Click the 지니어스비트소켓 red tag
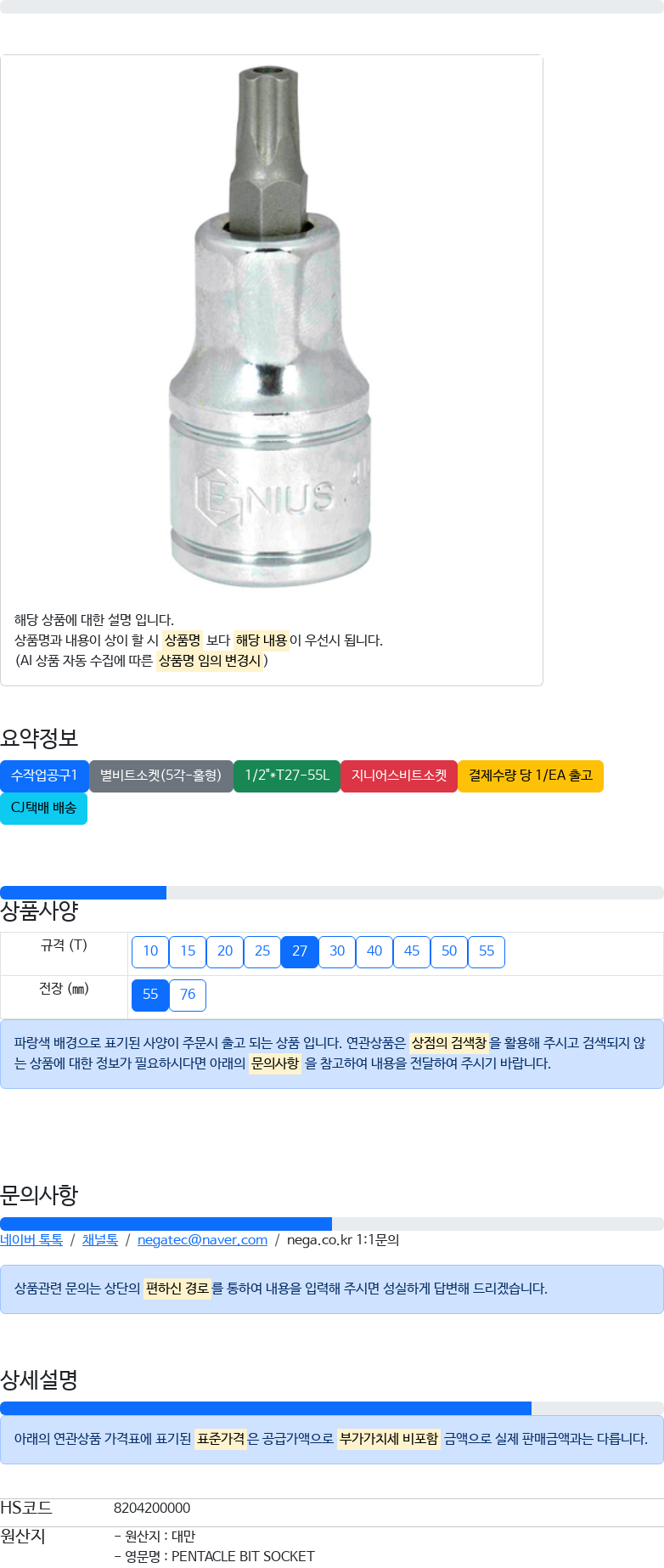Image resolution: width=664 pixels, height=1568 pixels. pyautogui.click(x=399, y=776)
